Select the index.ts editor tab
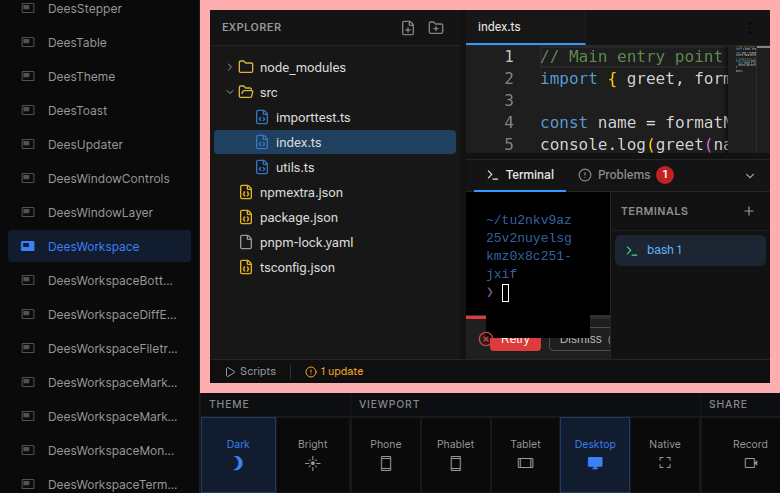This screenshot has width=780, height=493. (x=499, y=27)
